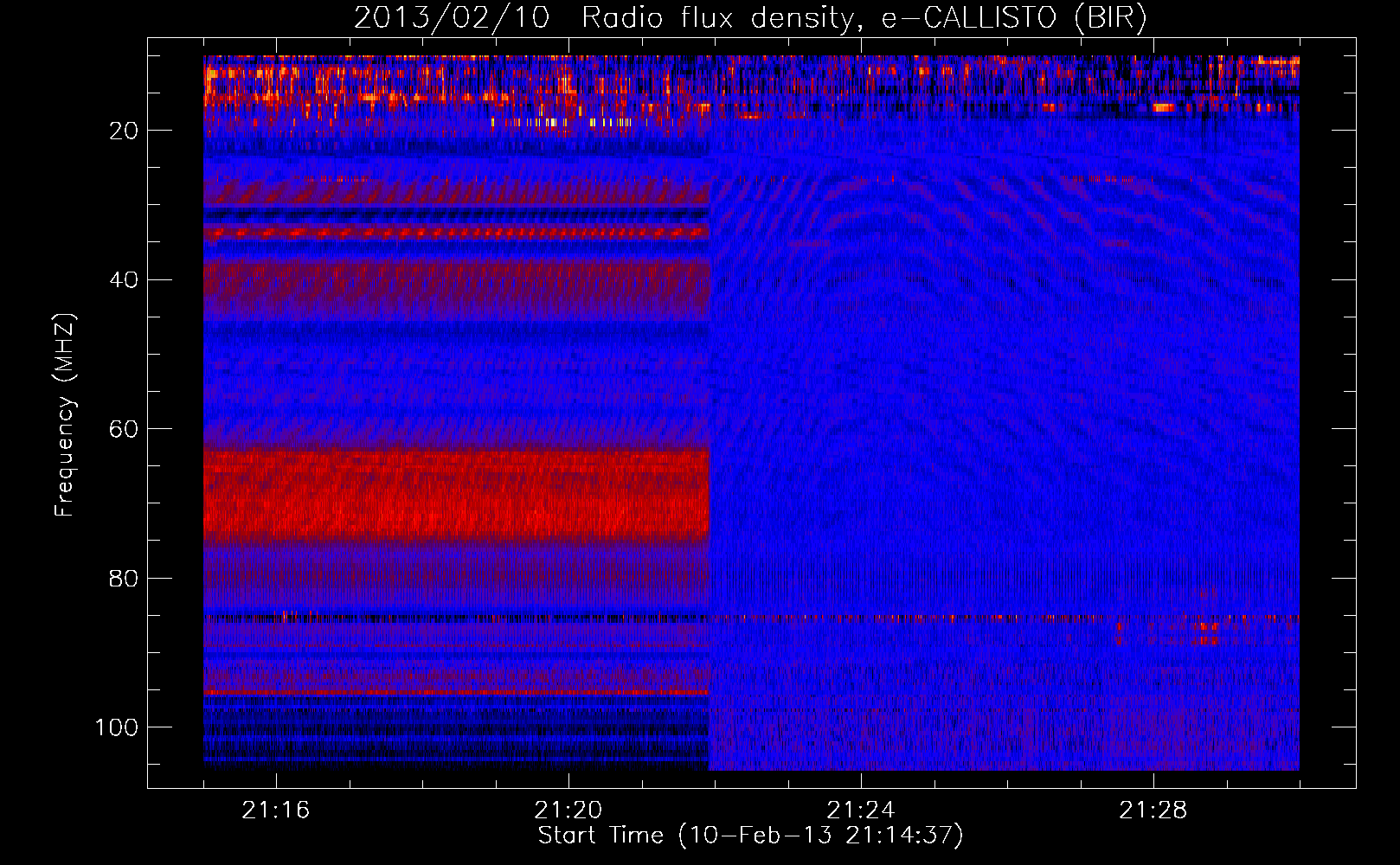Viewport: 1400px width, 865px height.
Task: Click the plot title 'Radio flux density, e-CALLISTO (BIR)'
Action: click(x=864, y=18)
